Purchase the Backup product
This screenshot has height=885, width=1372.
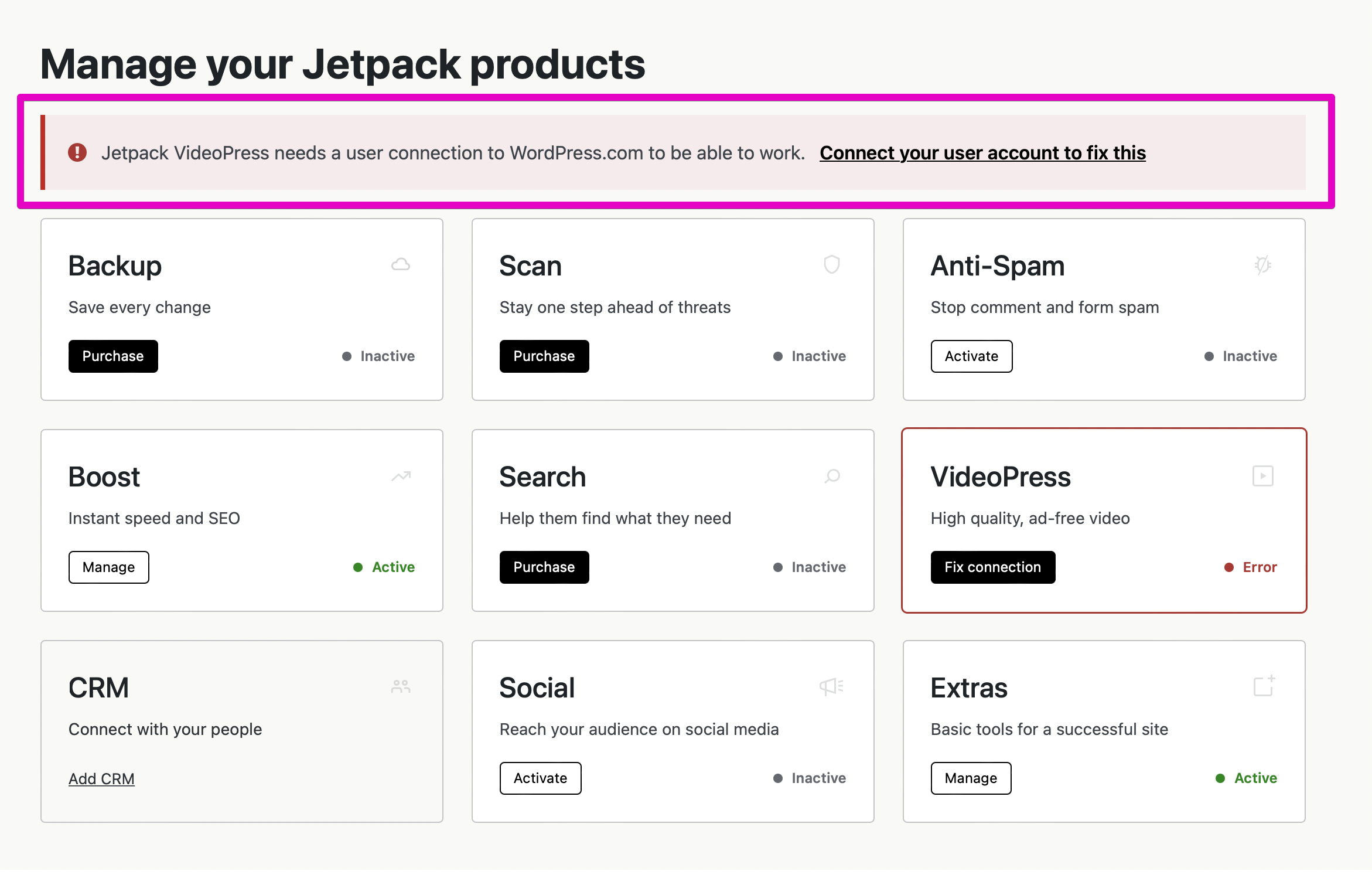[113, 356]
